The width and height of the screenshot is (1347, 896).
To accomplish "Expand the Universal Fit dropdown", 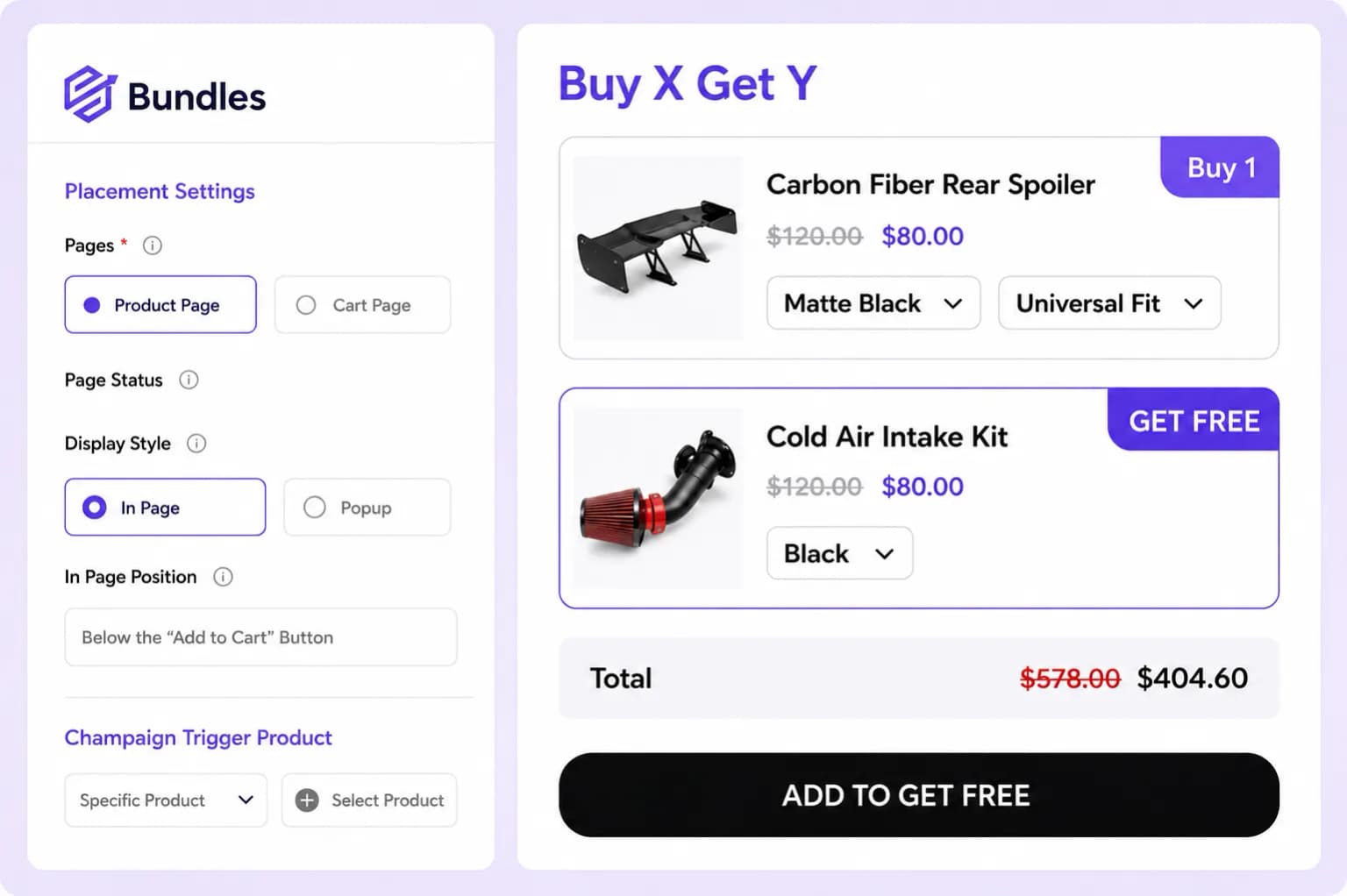I will point(1109,303).
